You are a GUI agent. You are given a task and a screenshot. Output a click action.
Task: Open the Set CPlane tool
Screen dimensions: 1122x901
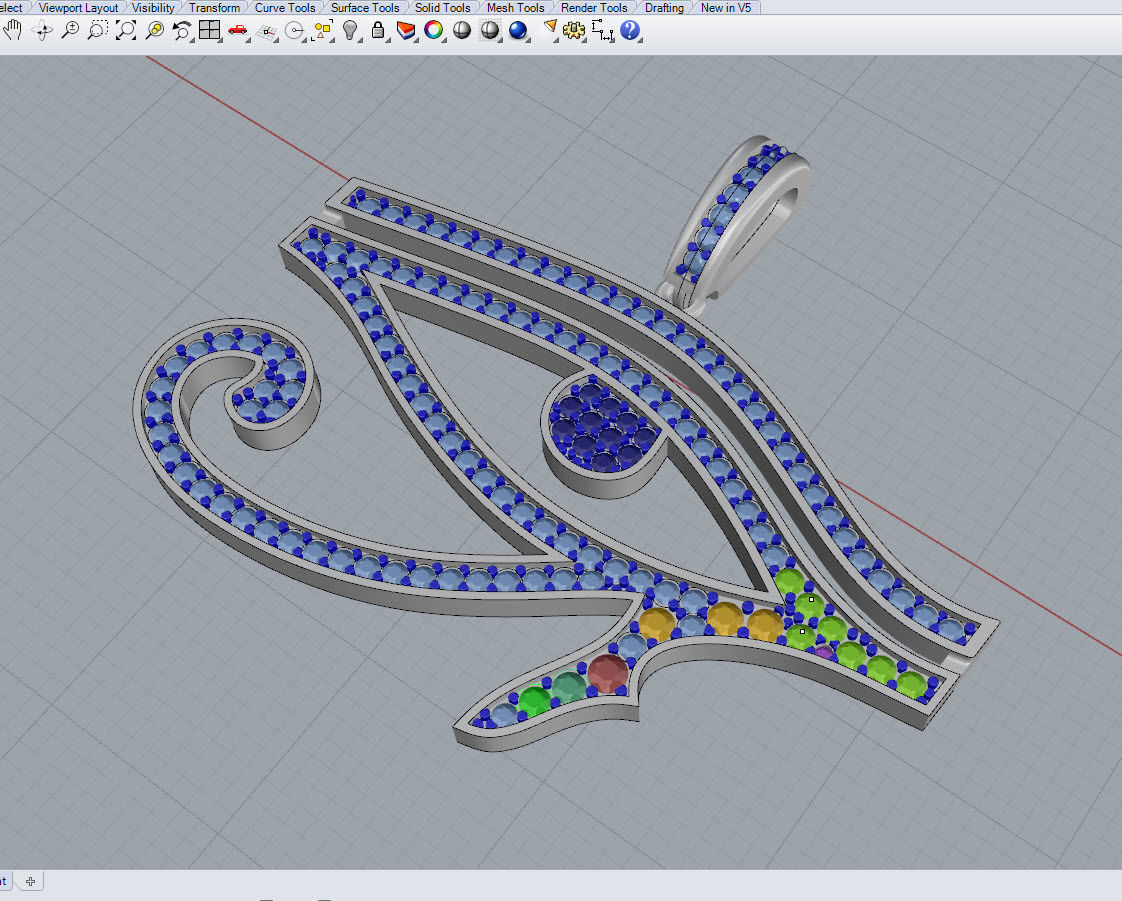click(x=267, y=31)
